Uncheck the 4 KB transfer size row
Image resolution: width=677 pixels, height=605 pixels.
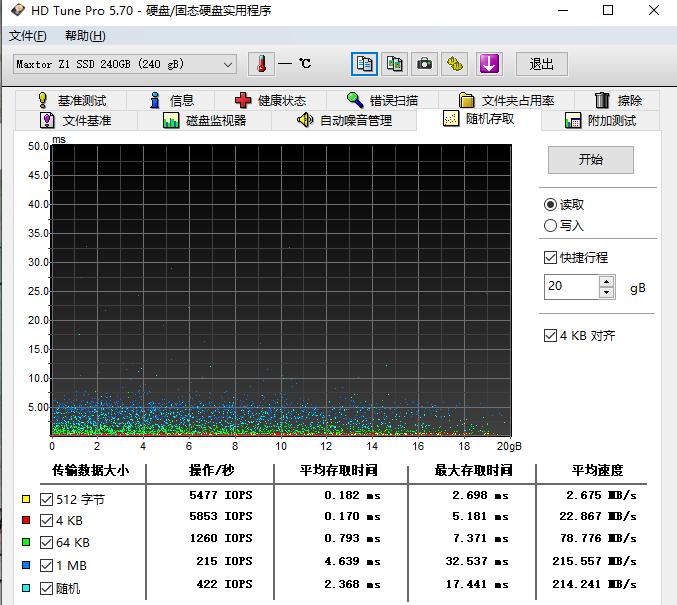pos(46,520)
